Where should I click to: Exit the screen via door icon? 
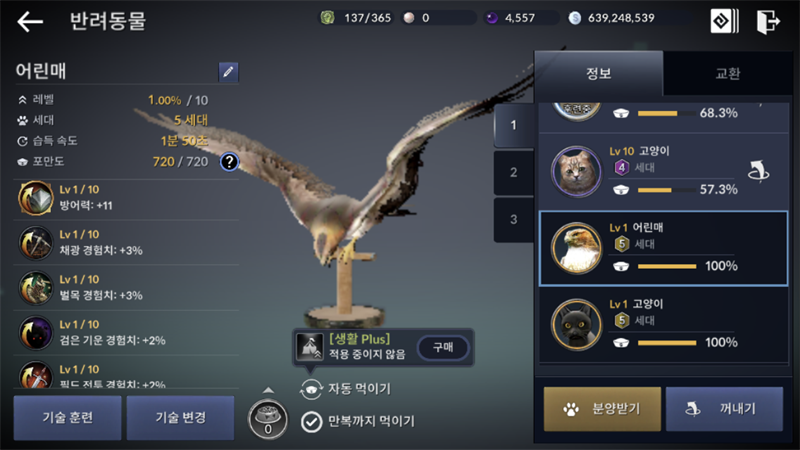768,21
